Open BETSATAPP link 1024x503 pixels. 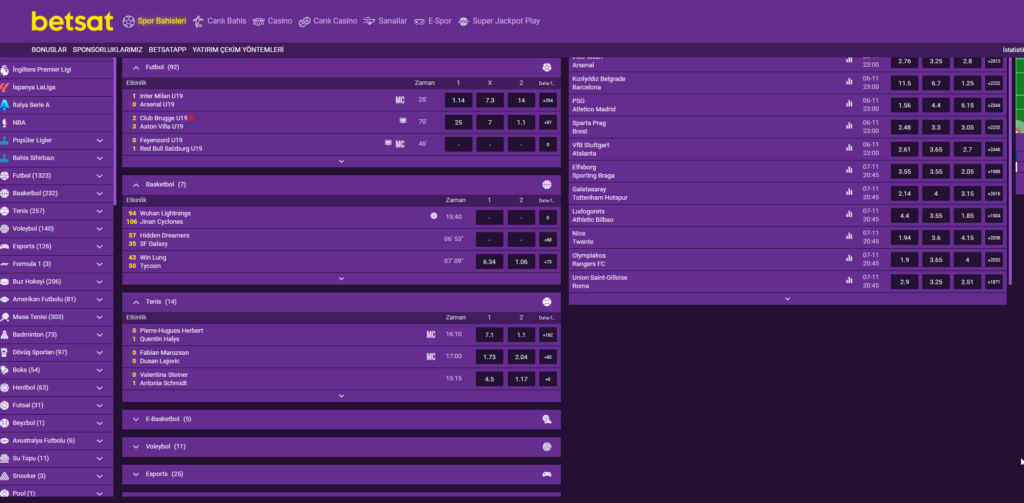coord(167,50)
